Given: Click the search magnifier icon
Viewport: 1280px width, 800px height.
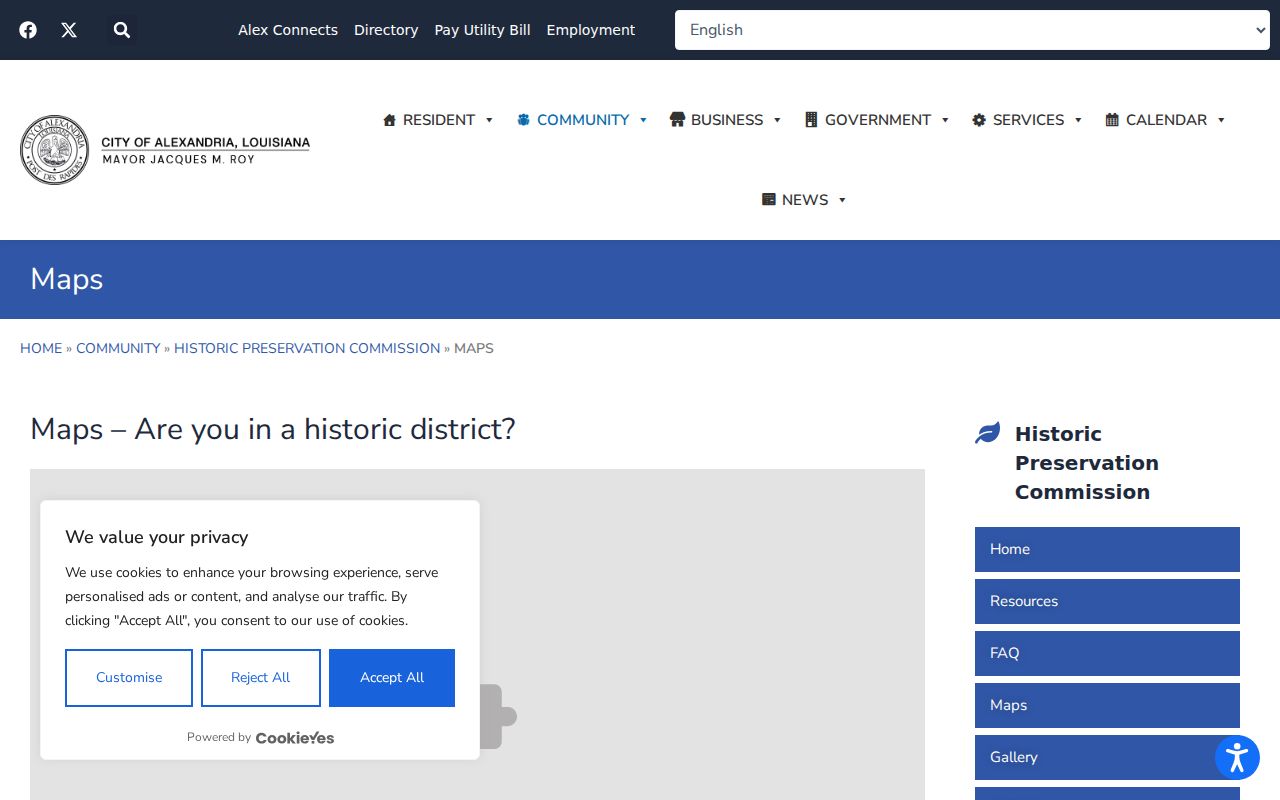Looking at the screenshot, I should (122, 30).
